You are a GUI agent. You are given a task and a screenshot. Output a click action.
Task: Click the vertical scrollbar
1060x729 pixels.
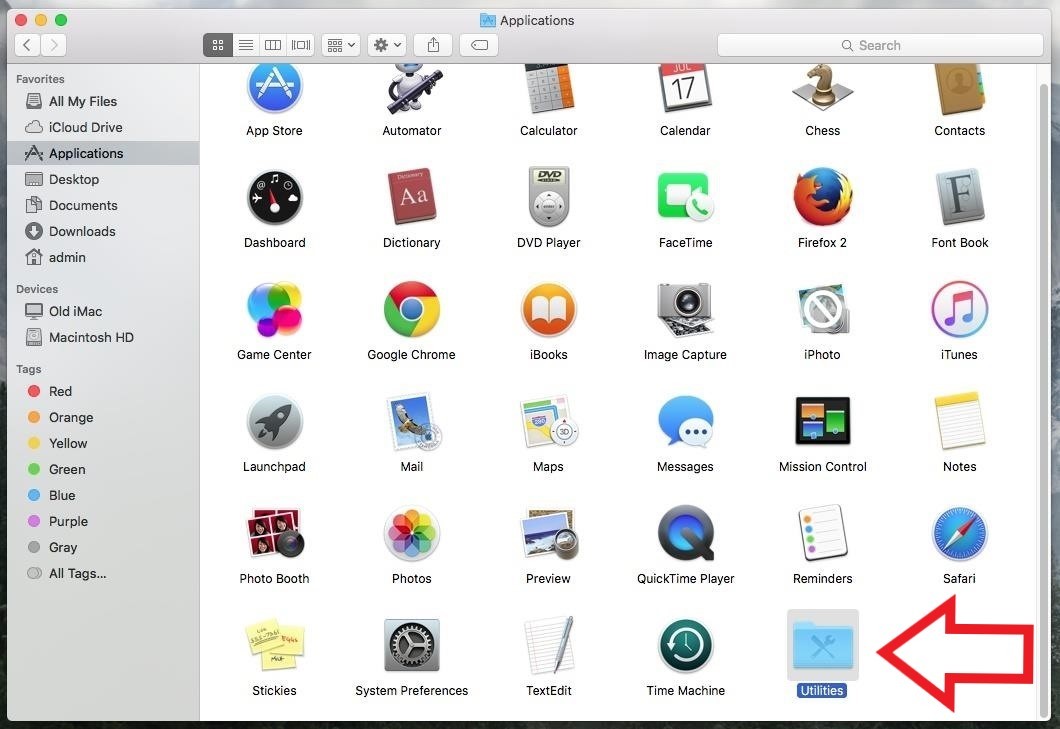1043,399
